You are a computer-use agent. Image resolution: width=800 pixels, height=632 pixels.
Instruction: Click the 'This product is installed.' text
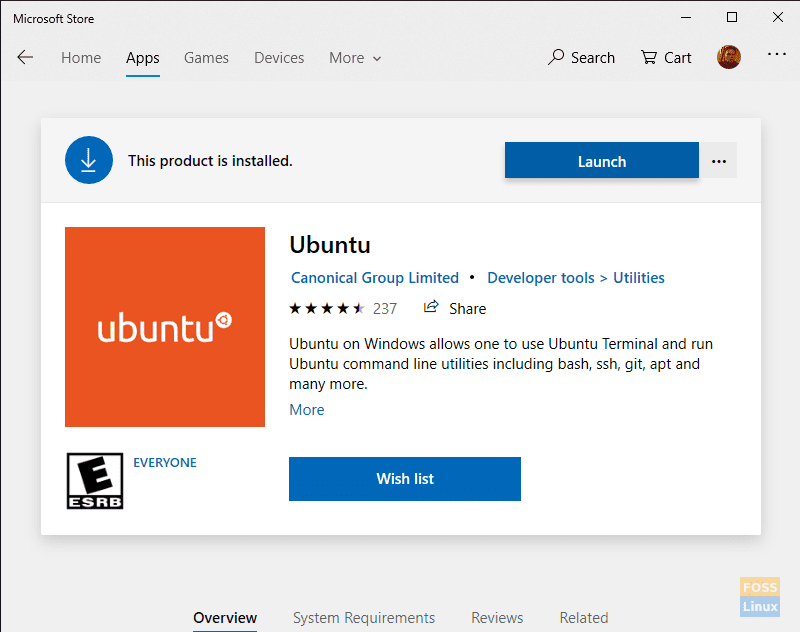pos(210,161)
